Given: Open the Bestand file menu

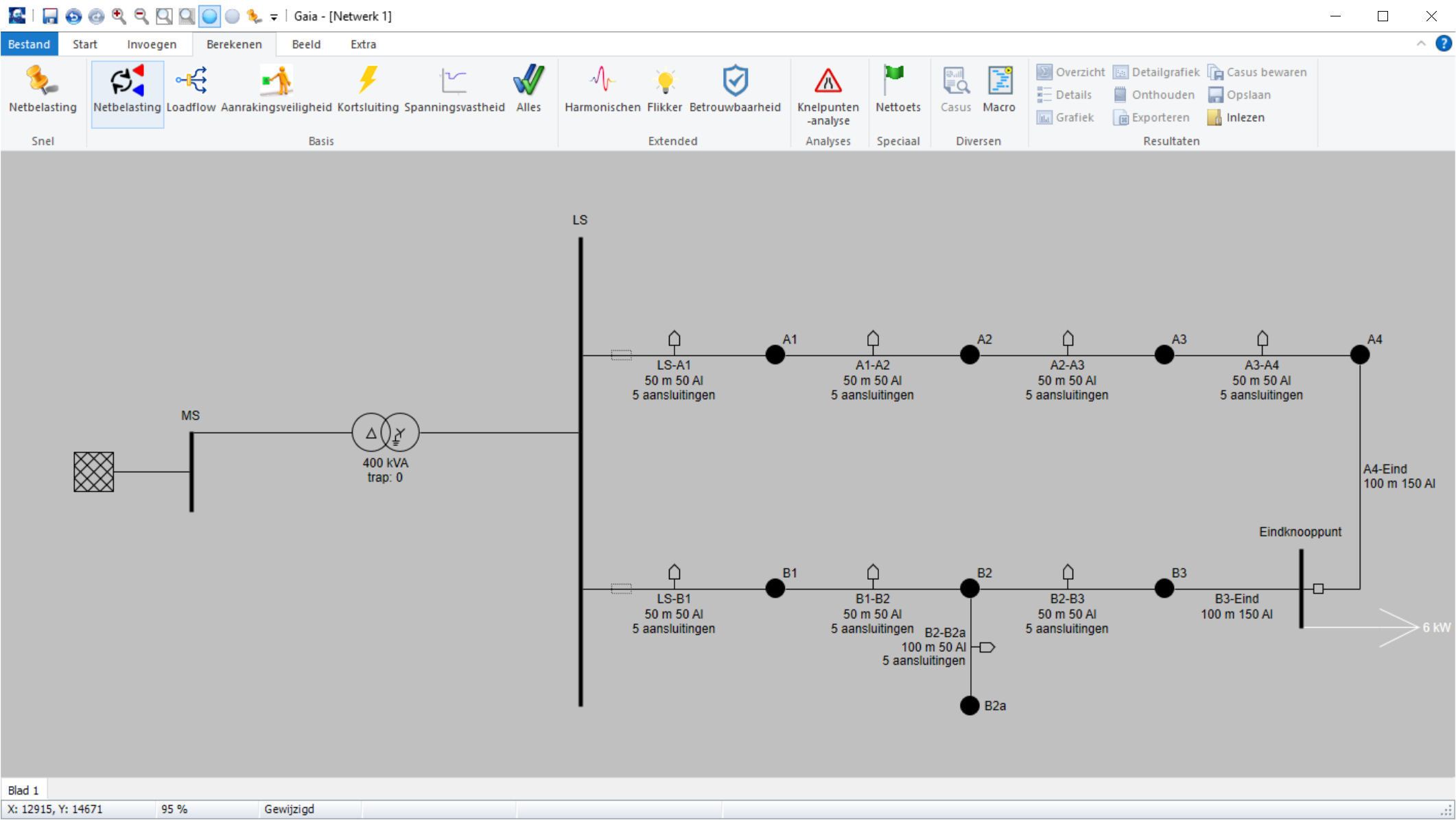Looking at the screenshot, I should (x=29, y=44).
